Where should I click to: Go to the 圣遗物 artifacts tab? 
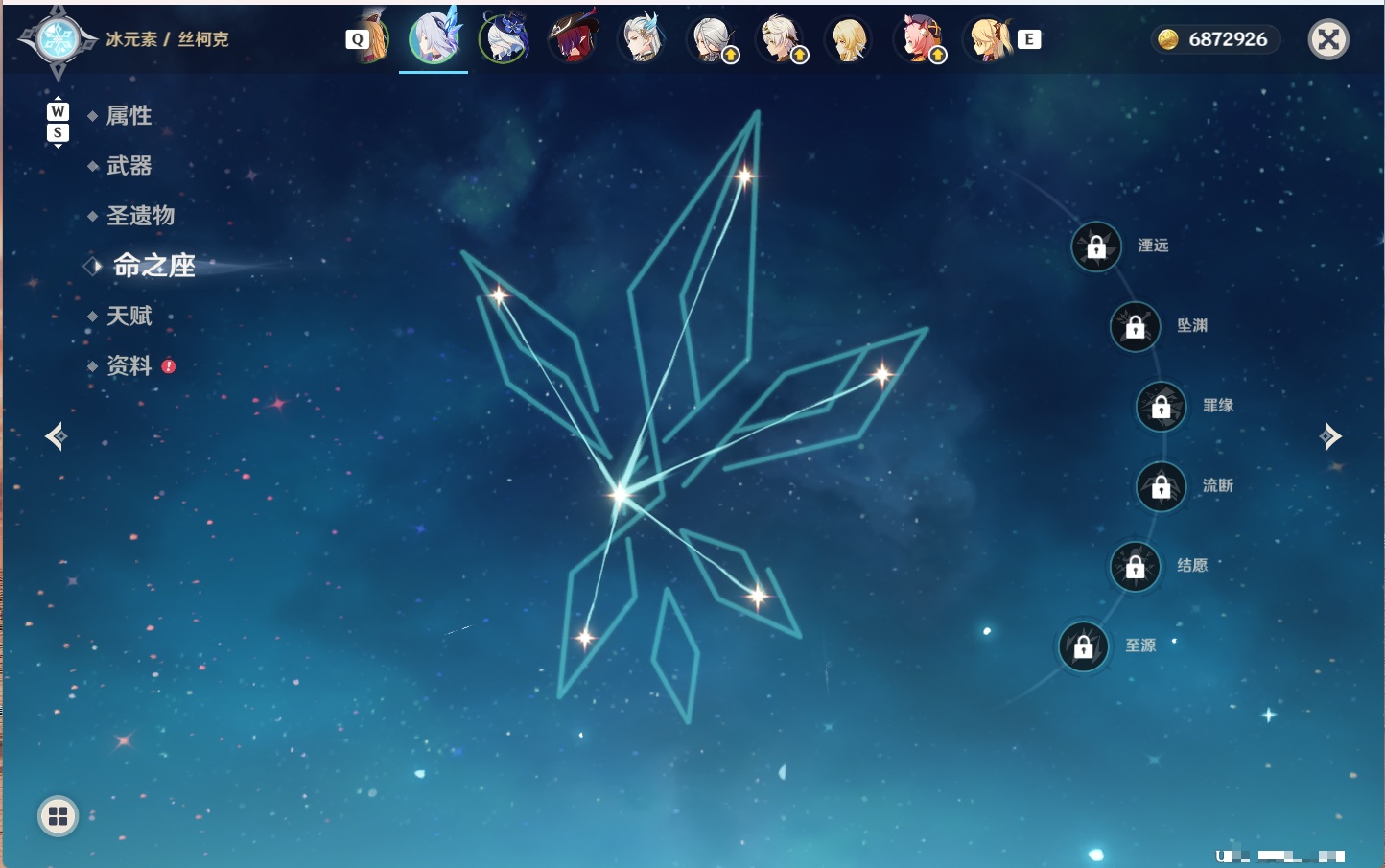pos(140,216)
